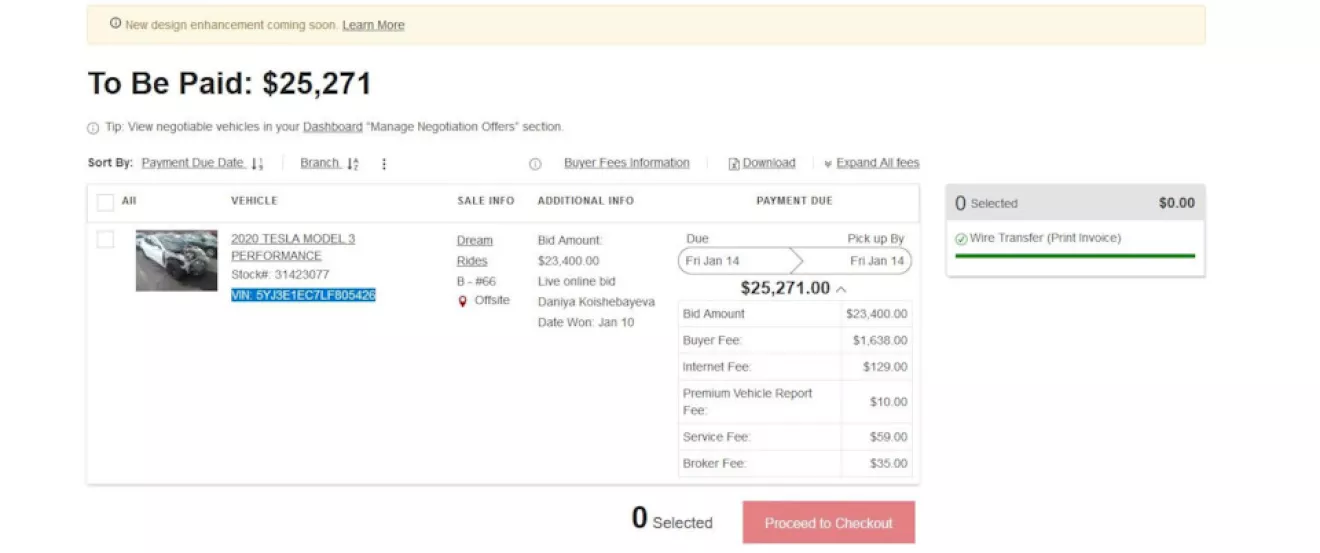The width and height of the screenshot is (1320, 553).
Task: Click the Payment Due Date sort arrows icon
Action: pos(257,164)
